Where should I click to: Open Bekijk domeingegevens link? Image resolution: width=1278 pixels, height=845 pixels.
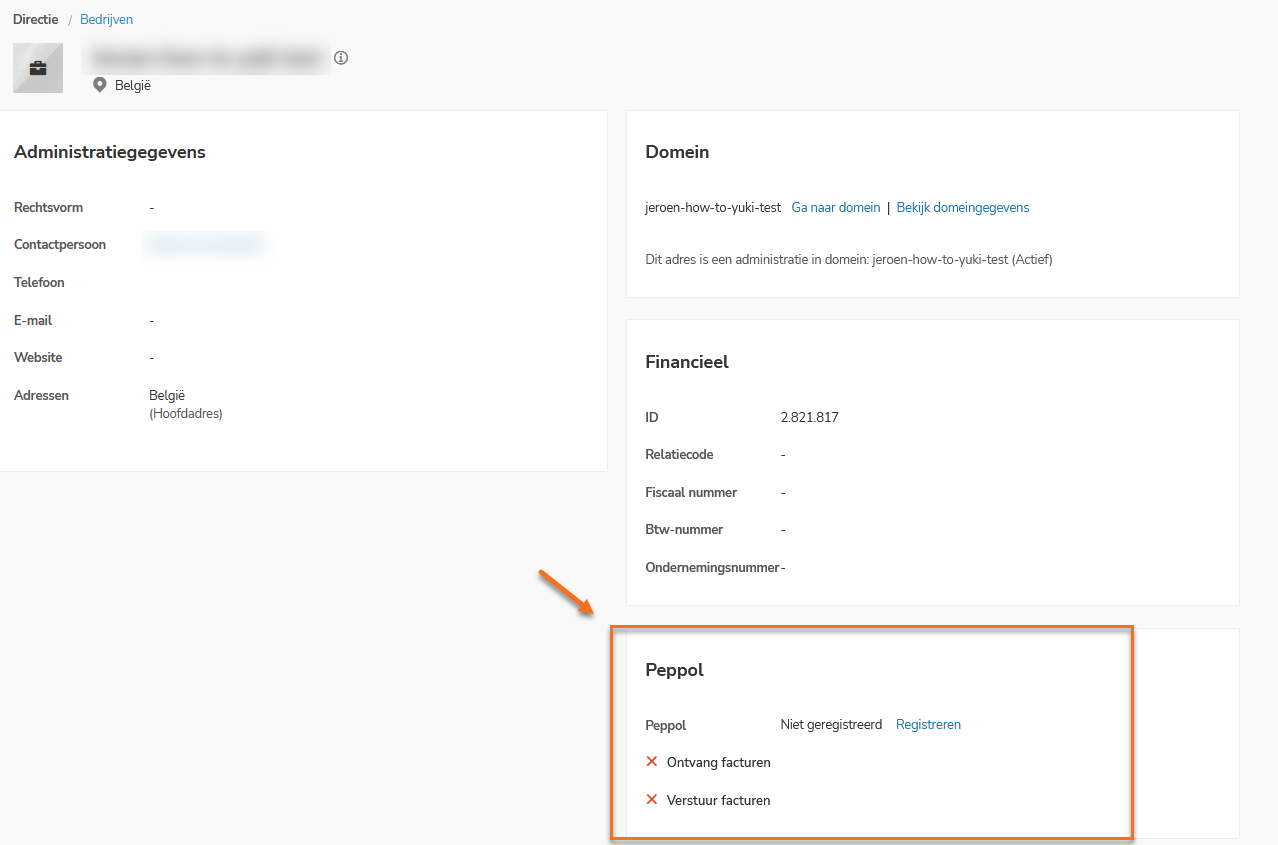(963, 208)
